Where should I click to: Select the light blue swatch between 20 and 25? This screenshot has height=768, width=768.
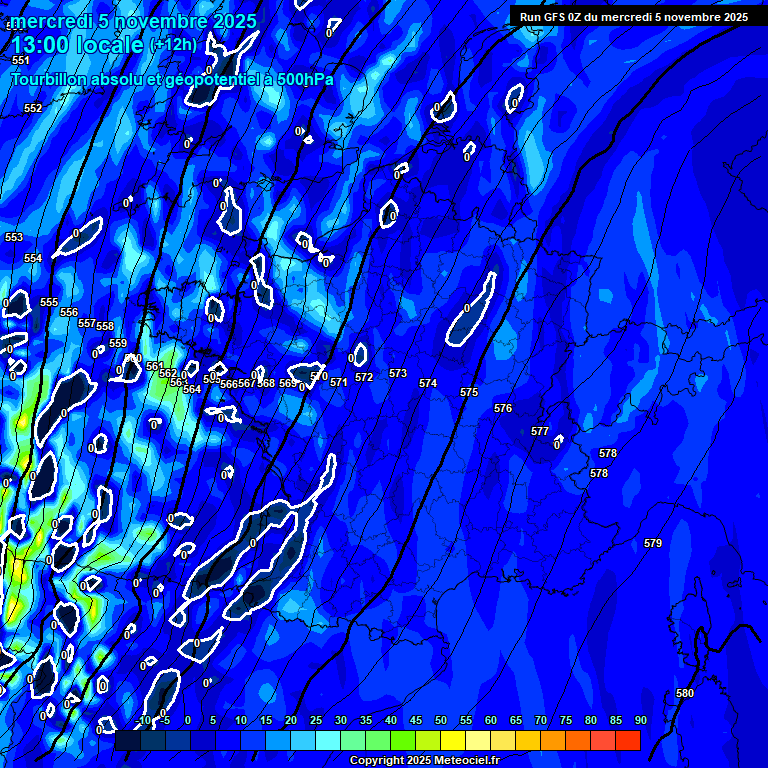303,741
